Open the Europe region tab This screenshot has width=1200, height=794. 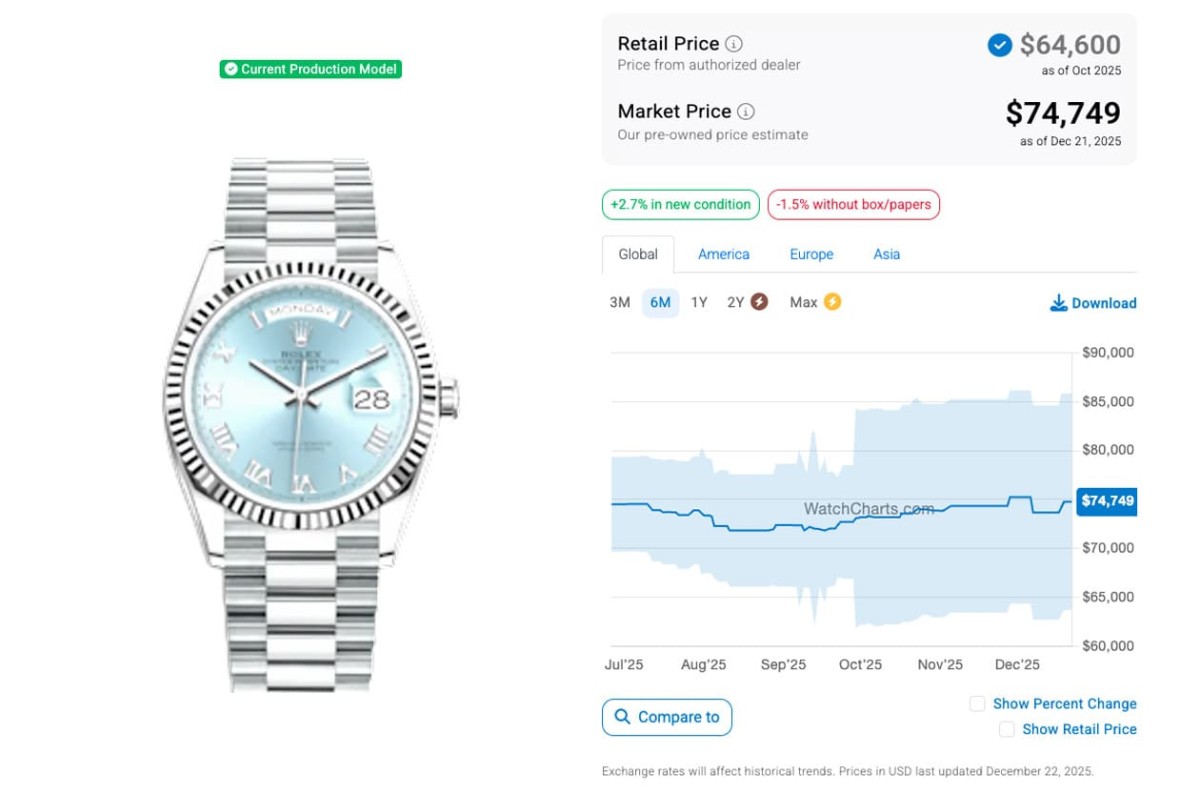pyautogui.click(x=811, y=254)
